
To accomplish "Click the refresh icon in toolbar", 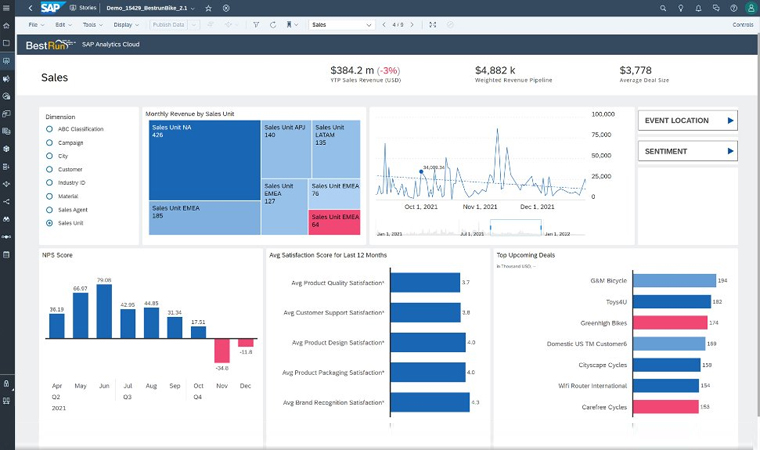I will point(273,24).
